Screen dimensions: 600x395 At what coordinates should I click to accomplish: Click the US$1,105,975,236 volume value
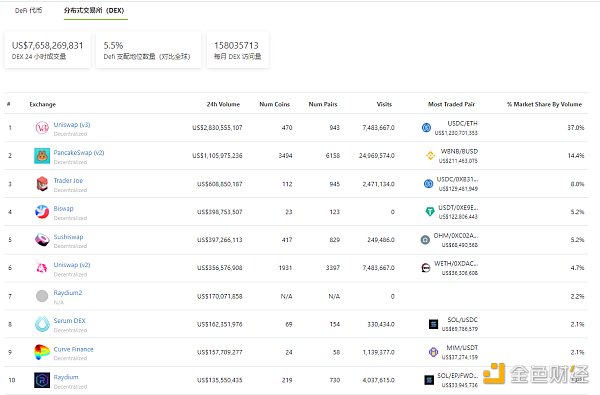[x=217, y=156]
